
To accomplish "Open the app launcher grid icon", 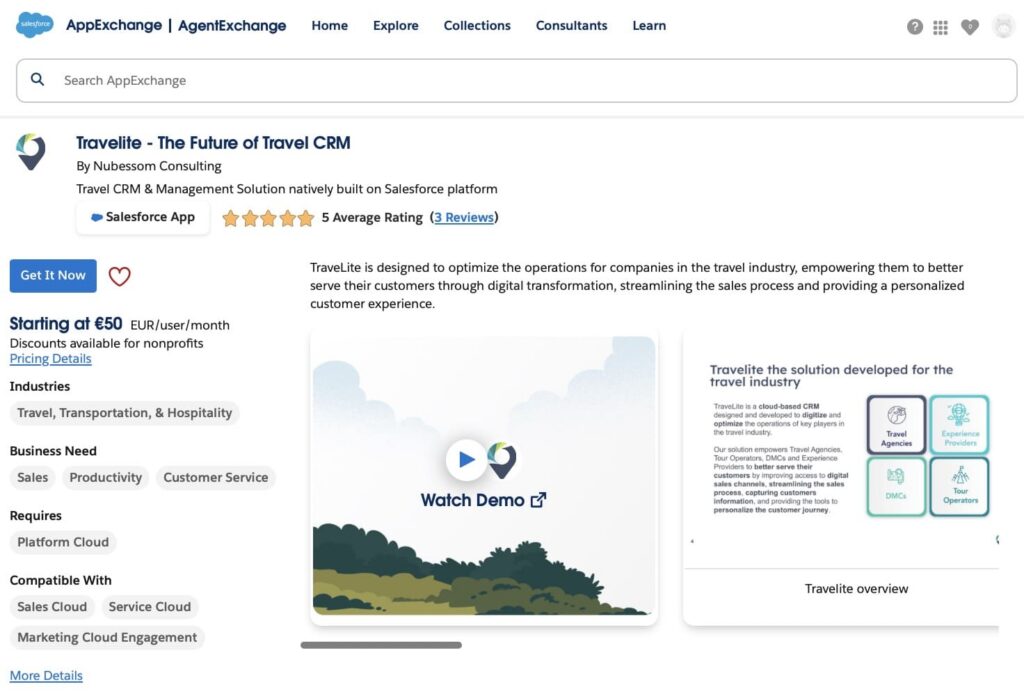I will (x=940, y=27).
